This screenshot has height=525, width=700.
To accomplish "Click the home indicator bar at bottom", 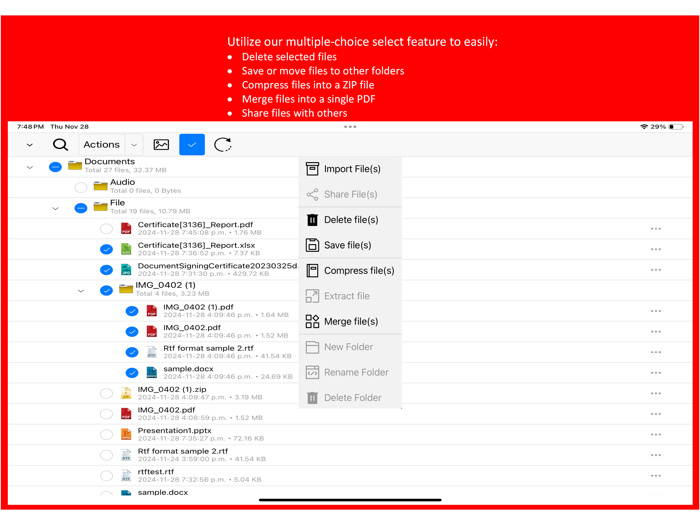I will [x=350, y=500].
